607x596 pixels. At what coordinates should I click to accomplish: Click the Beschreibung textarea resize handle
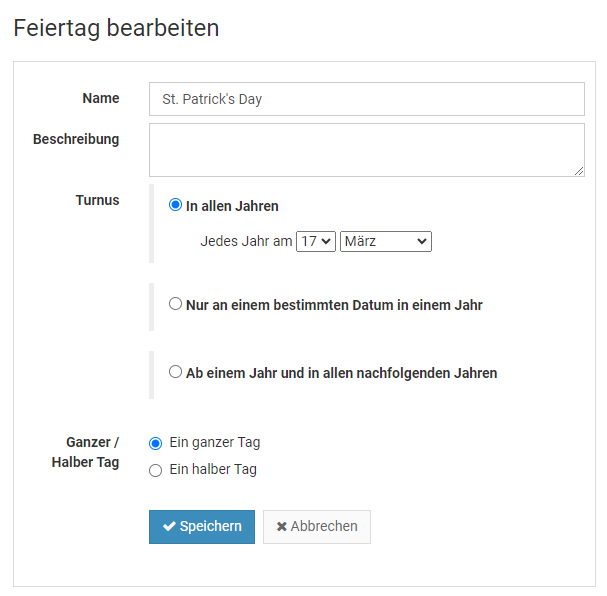click(x=579, y=171)
